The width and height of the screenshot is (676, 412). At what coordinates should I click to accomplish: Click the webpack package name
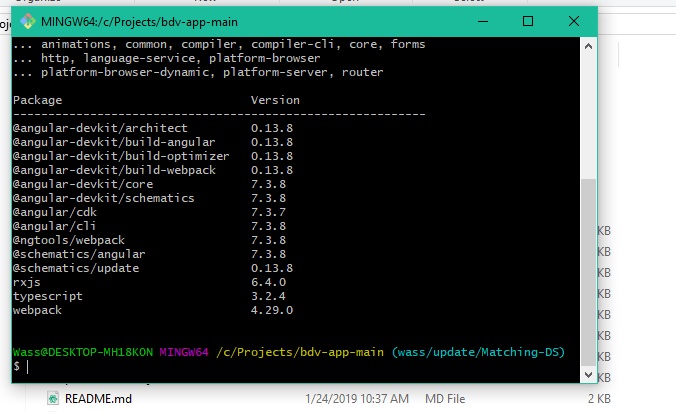(x=38, y=310)
